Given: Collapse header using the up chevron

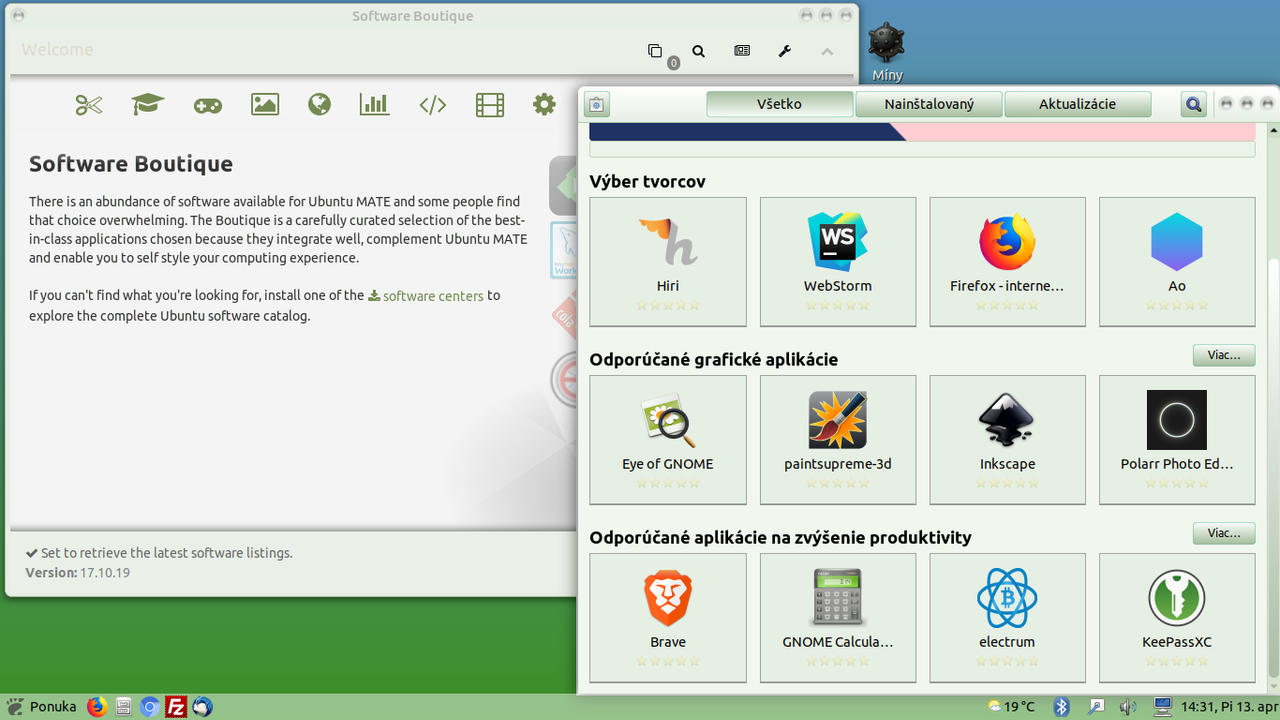Looking at the screenshot, I should pyautogui.click(x=827, y=51).
